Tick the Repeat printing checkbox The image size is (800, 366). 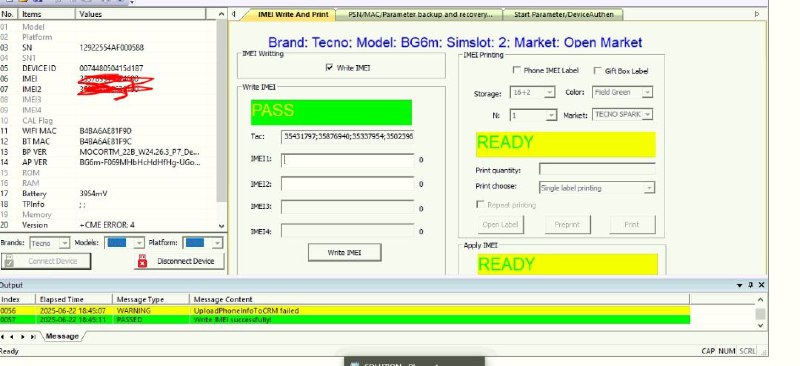coord(480,204)
